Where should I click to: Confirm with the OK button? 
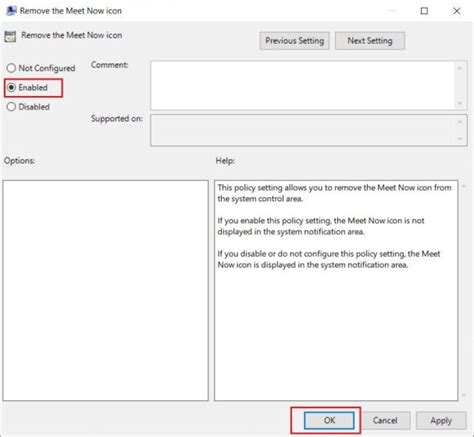[329, 420]
